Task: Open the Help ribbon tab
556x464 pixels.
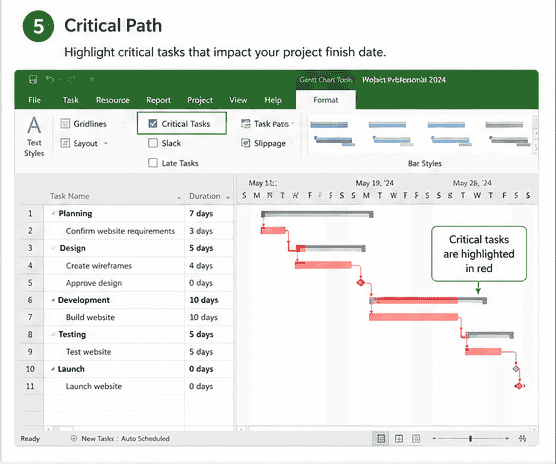Action: [x=273, y=100]
